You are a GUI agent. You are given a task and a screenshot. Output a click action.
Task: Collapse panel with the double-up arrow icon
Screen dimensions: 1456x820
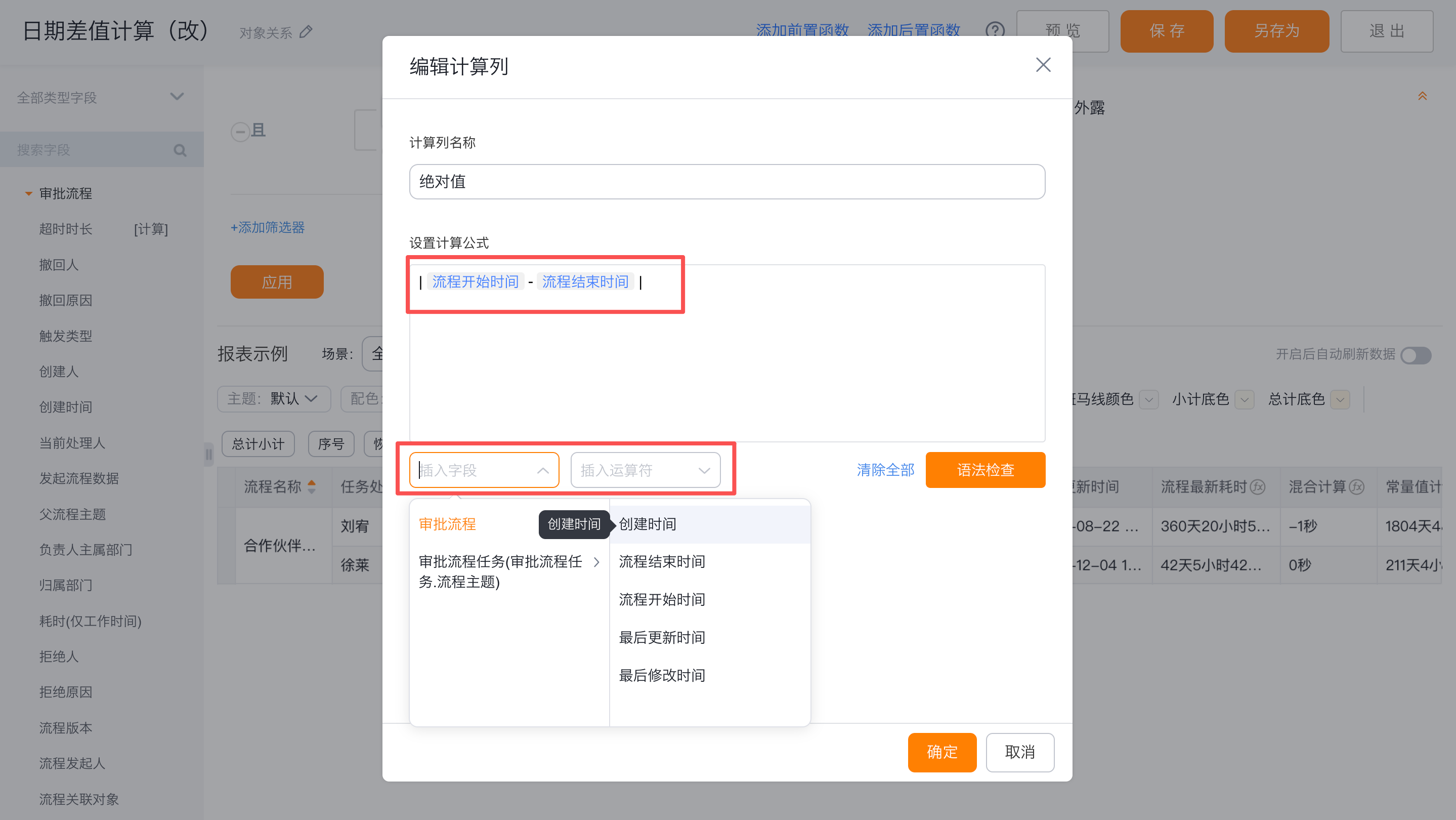(1422, 97)
